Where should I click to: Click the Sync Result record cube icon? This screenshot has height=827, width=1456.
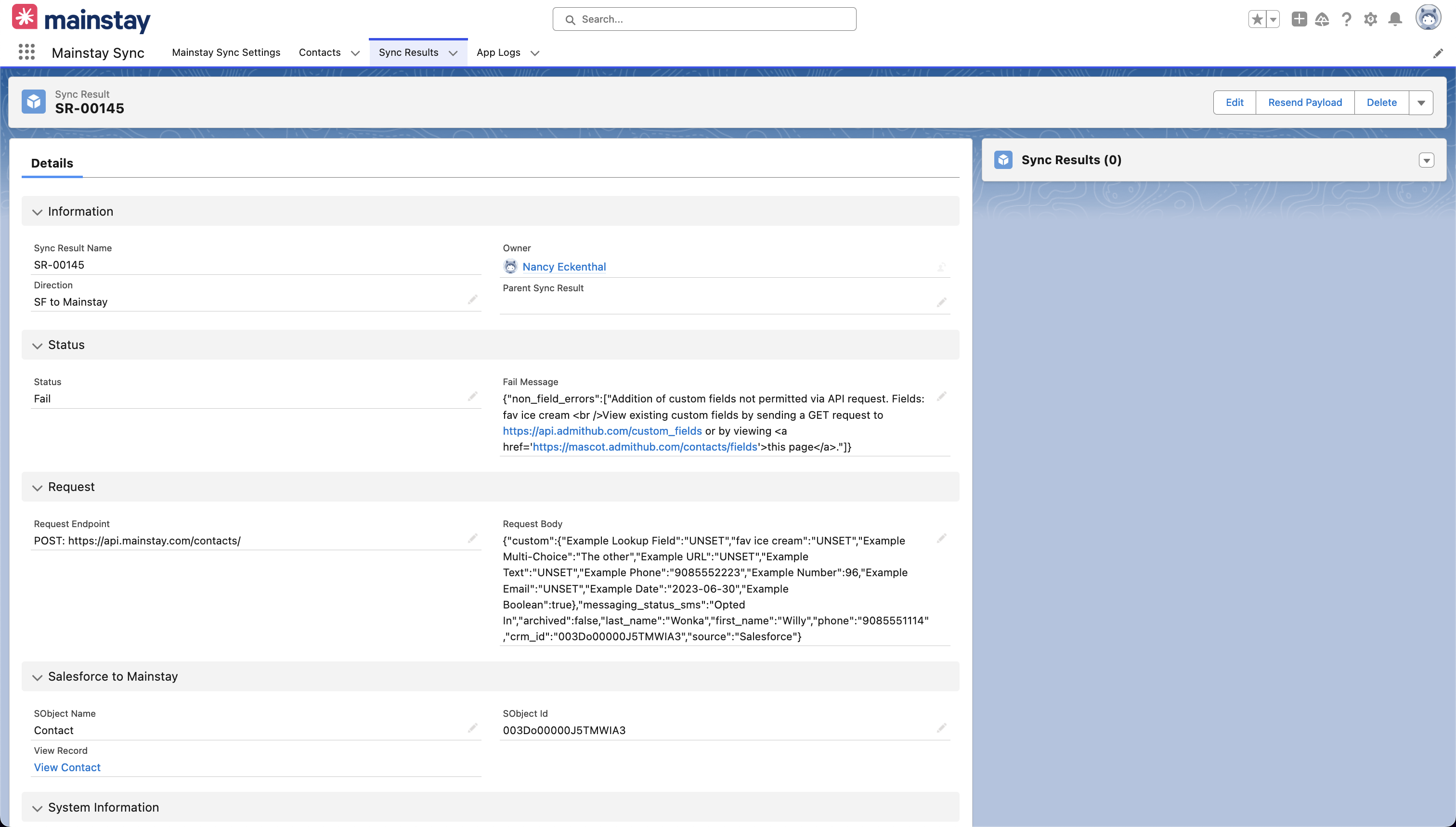click(34, 102)
